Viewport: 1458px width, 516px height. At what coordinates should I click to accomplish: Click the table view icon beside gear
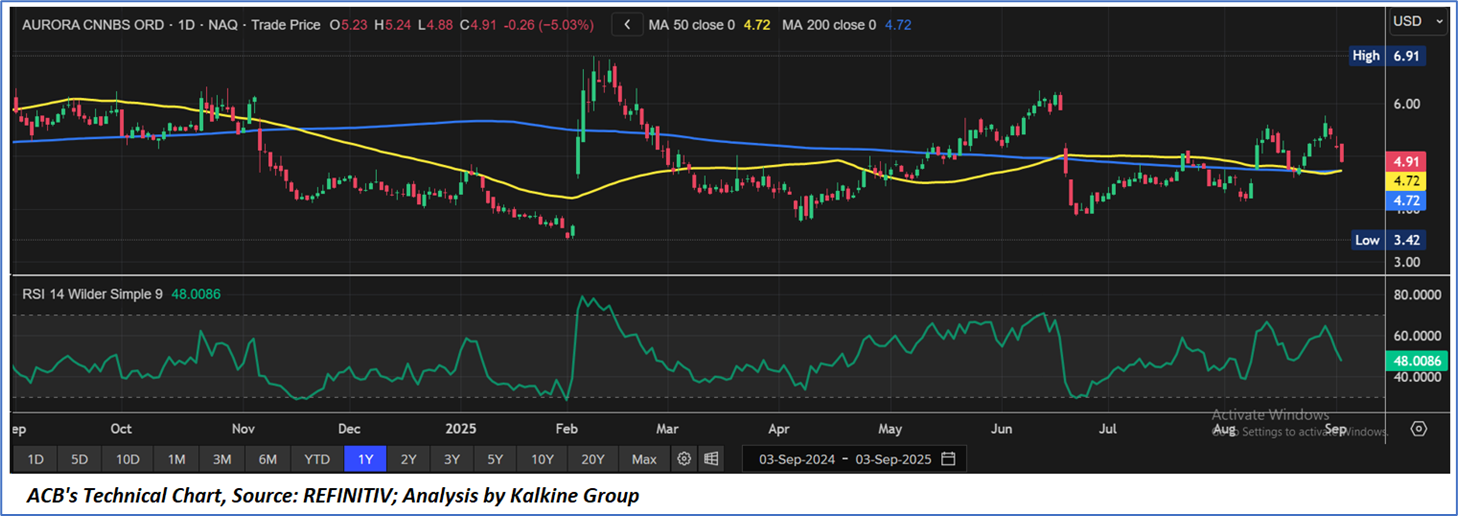coord(711,459)
